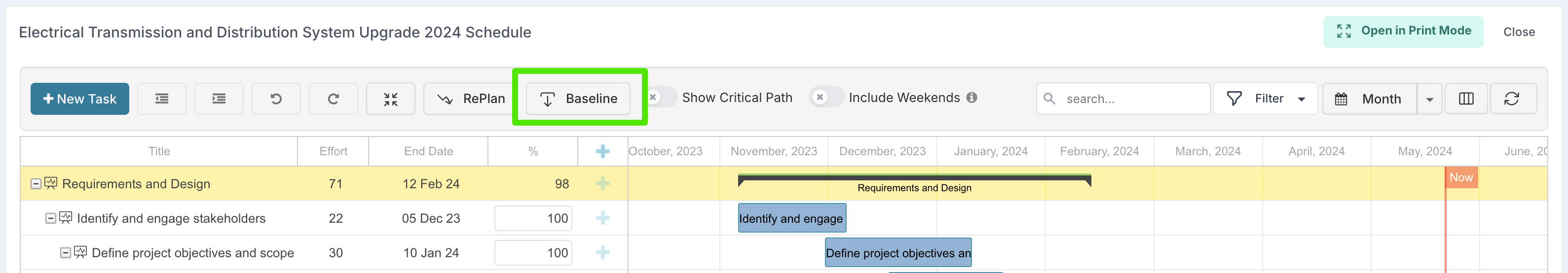This screenshot has width=1568, height=273.
Task: Click the info icon beside Include Weekends
Action: (x=971, y=97)
